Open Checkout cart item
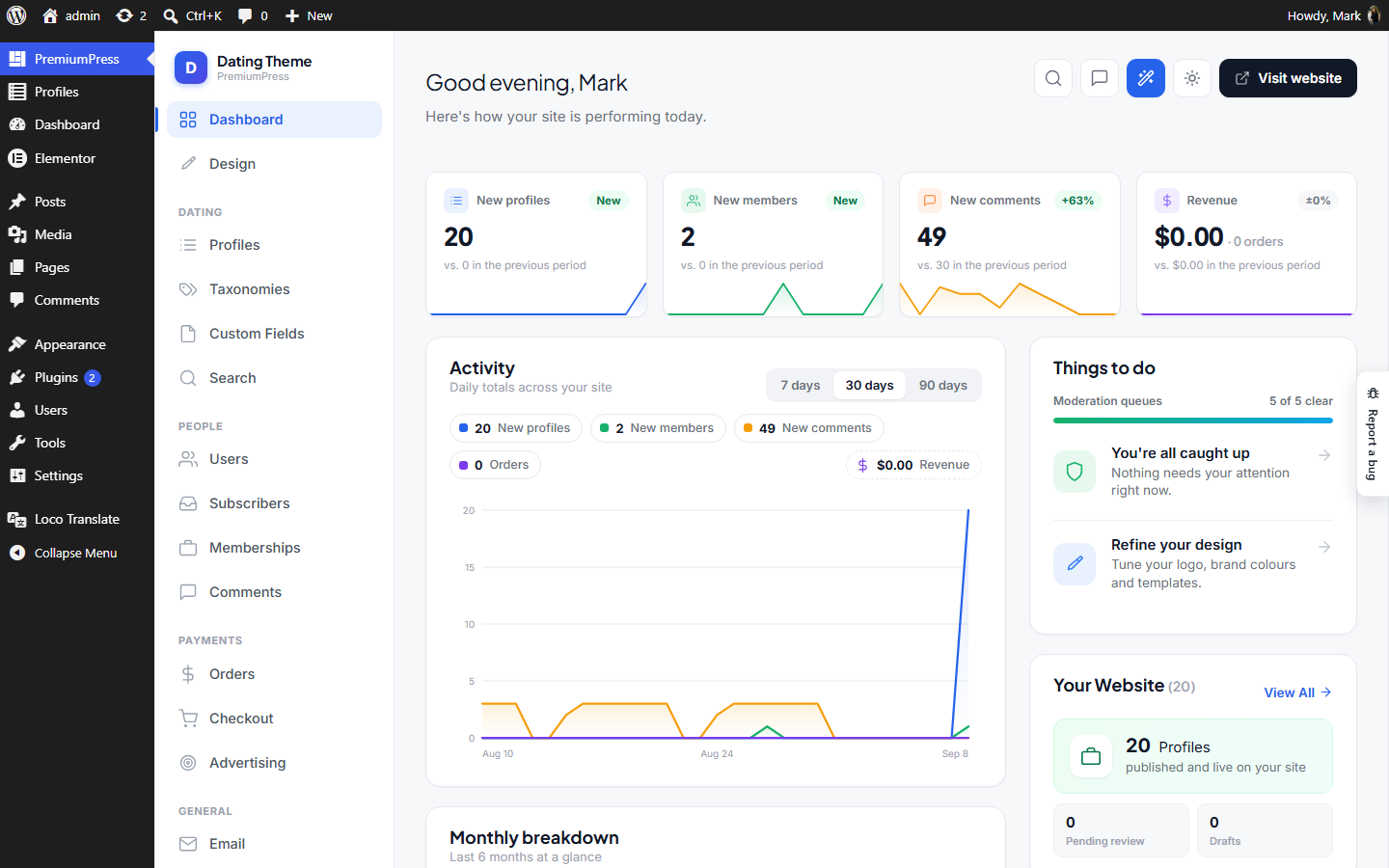The height and width of the screenshot is (868, 1389). pyautogui.click(x=274, y=719)
